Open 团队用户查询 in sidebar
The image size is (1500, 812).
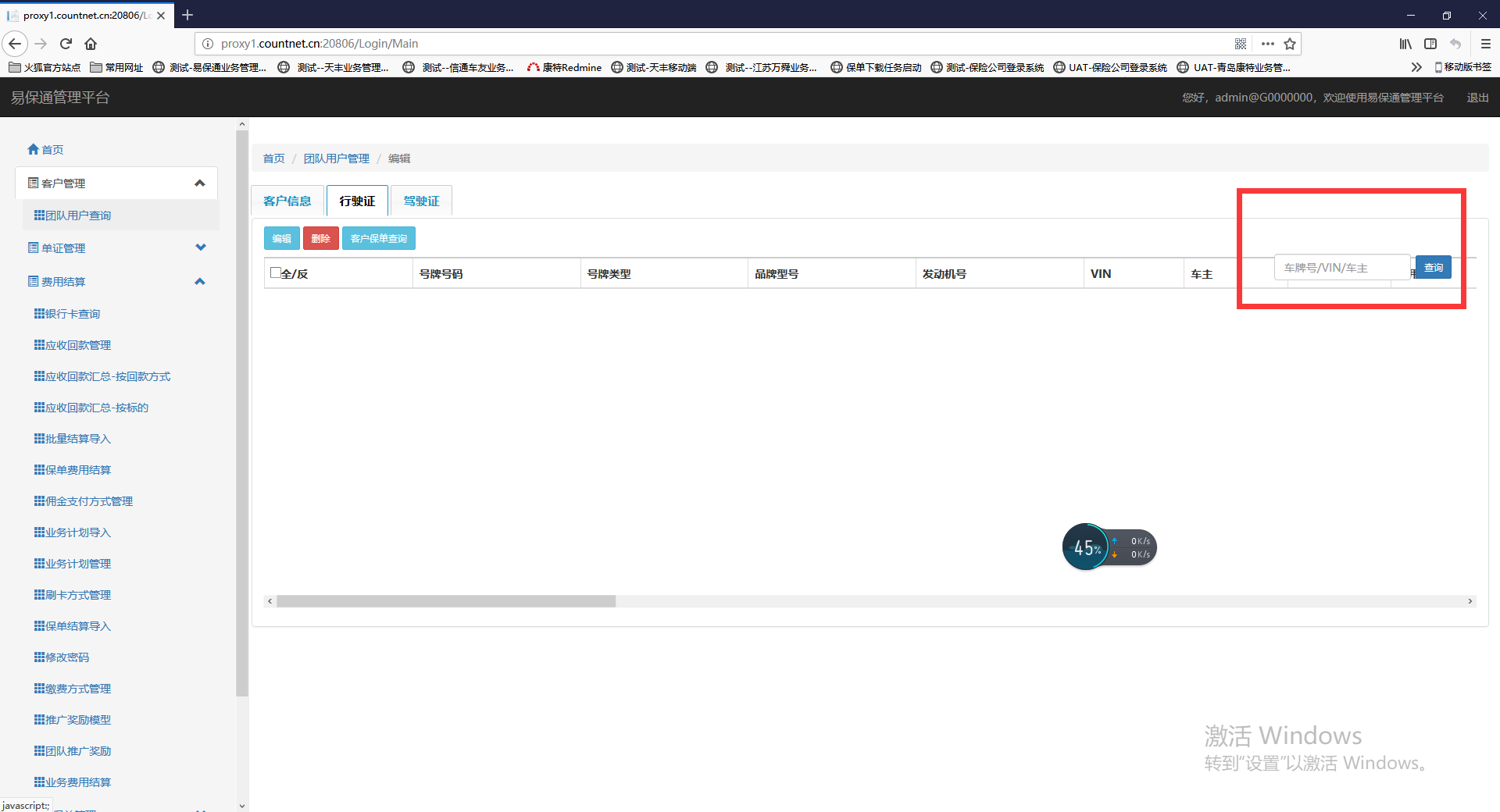(73, 215)
